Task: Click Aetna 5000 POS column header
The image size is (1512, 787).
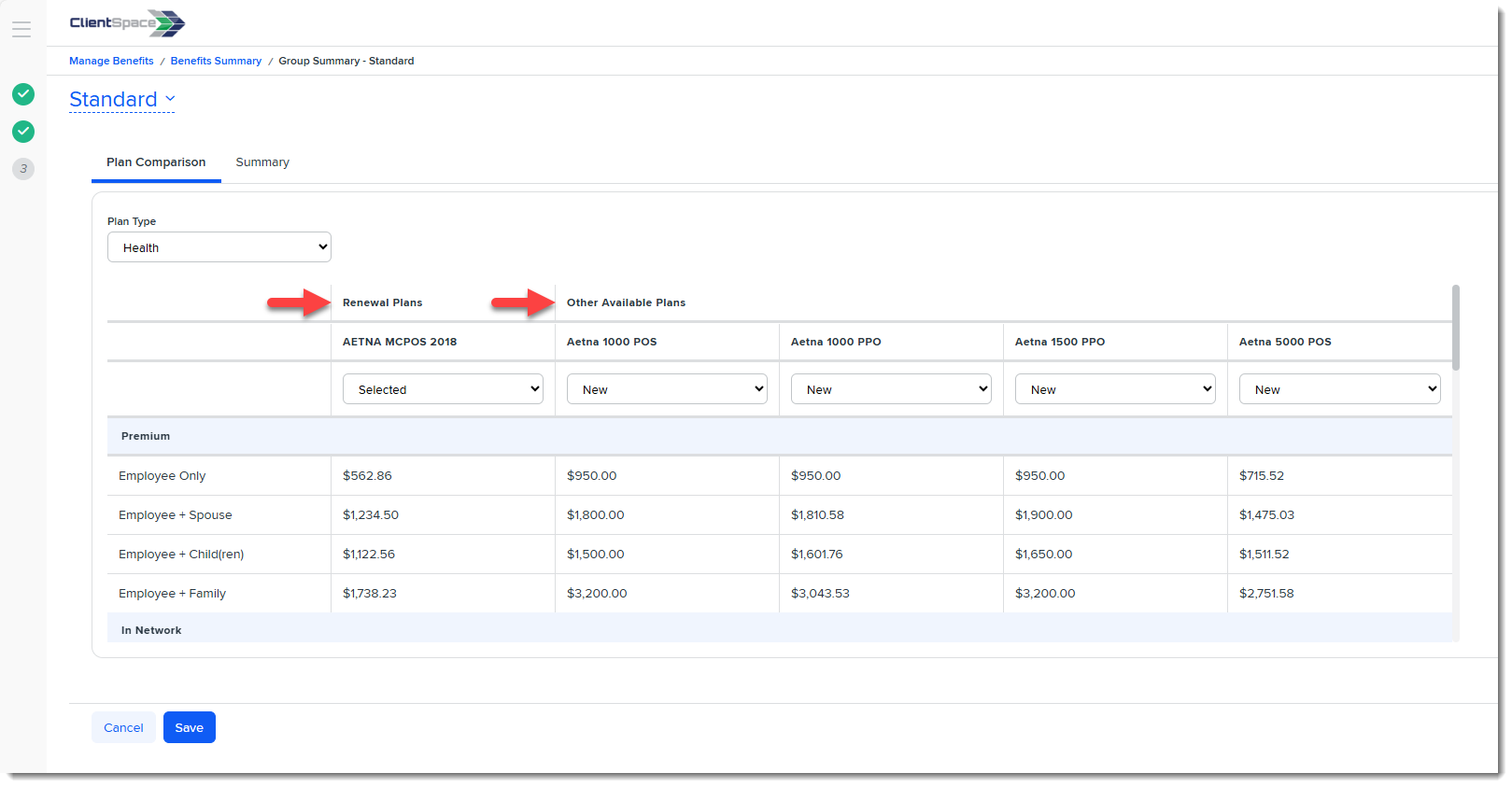Action: [x=1285, y=342]
